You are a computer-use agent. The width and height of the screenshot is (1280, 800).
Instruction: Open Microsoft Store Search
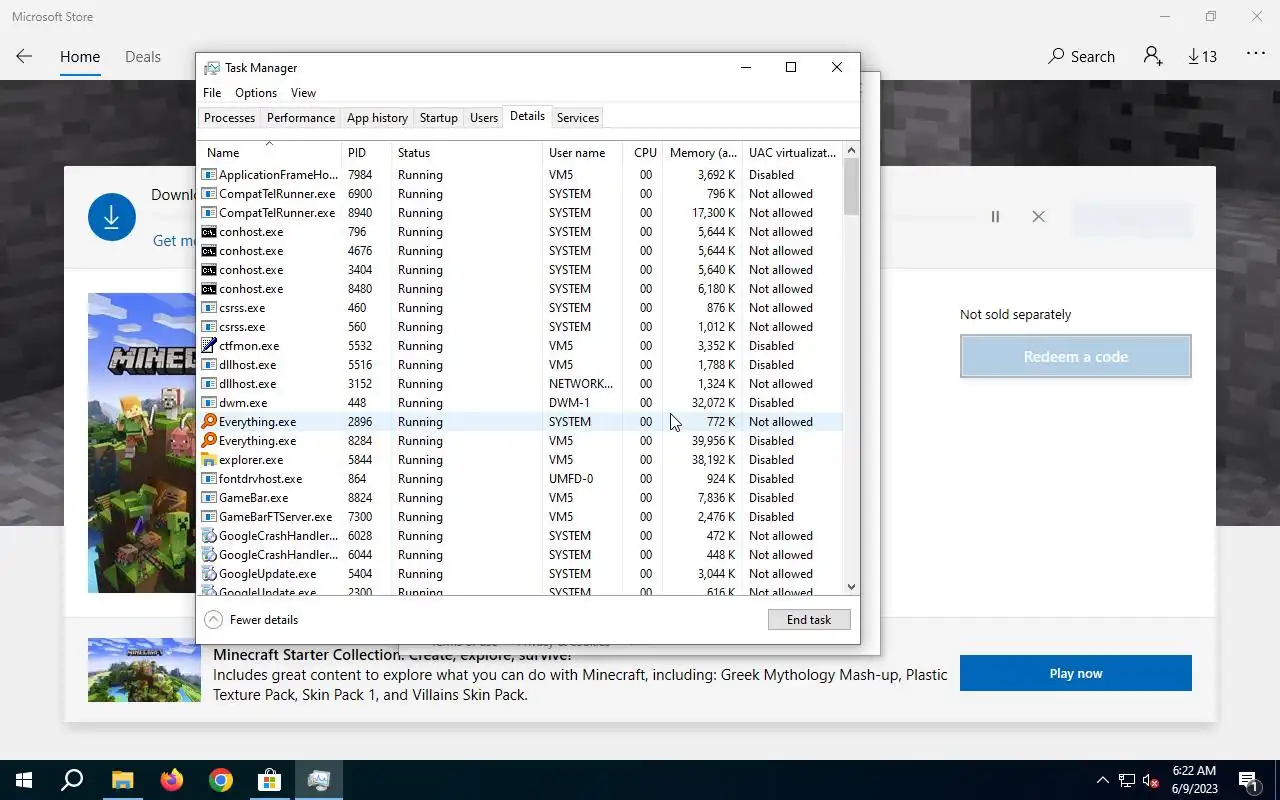click(x=1081, y=57)
